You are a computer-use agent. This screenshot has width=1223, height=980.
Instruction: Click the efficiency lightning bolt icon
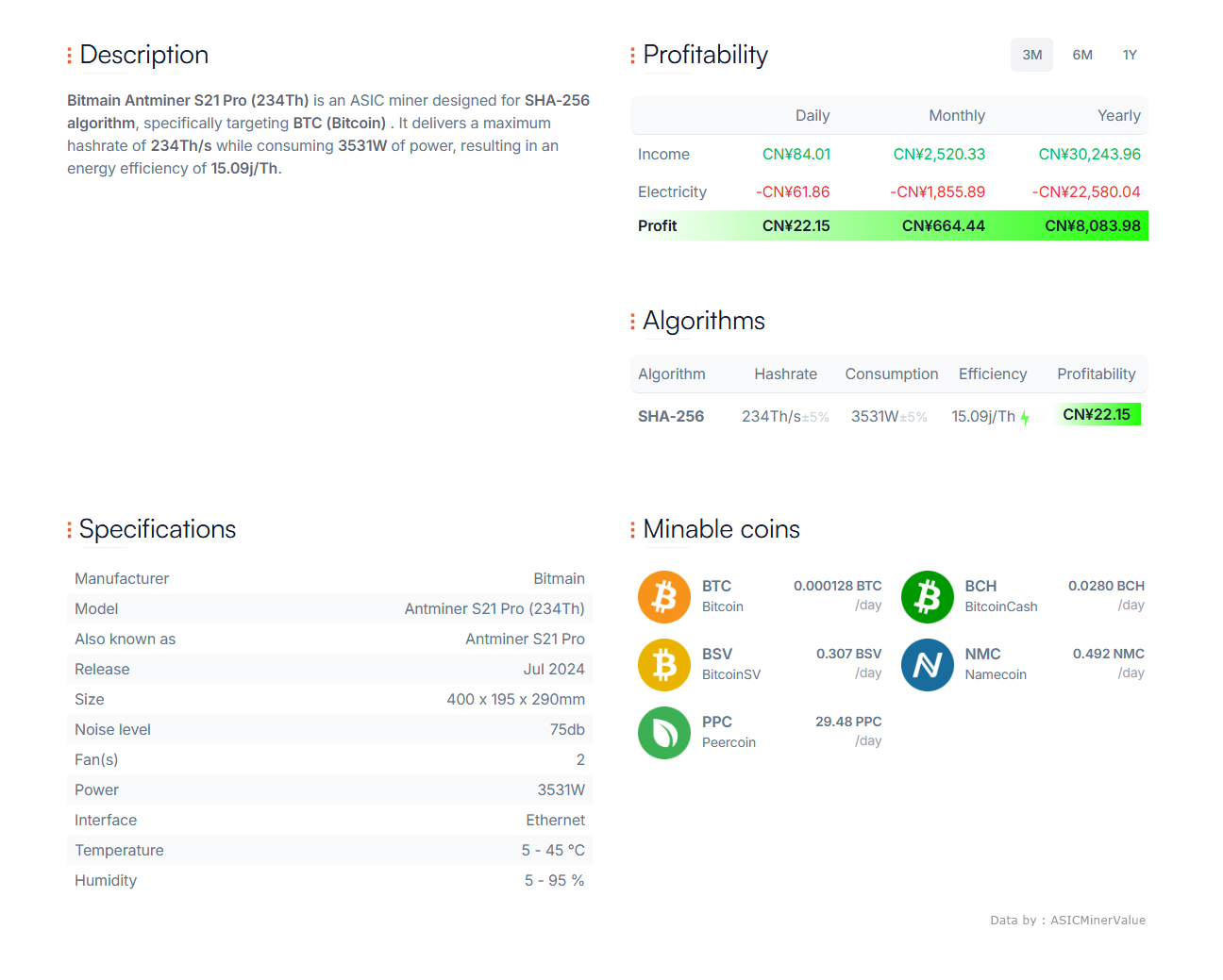(x=1025, y=418)
